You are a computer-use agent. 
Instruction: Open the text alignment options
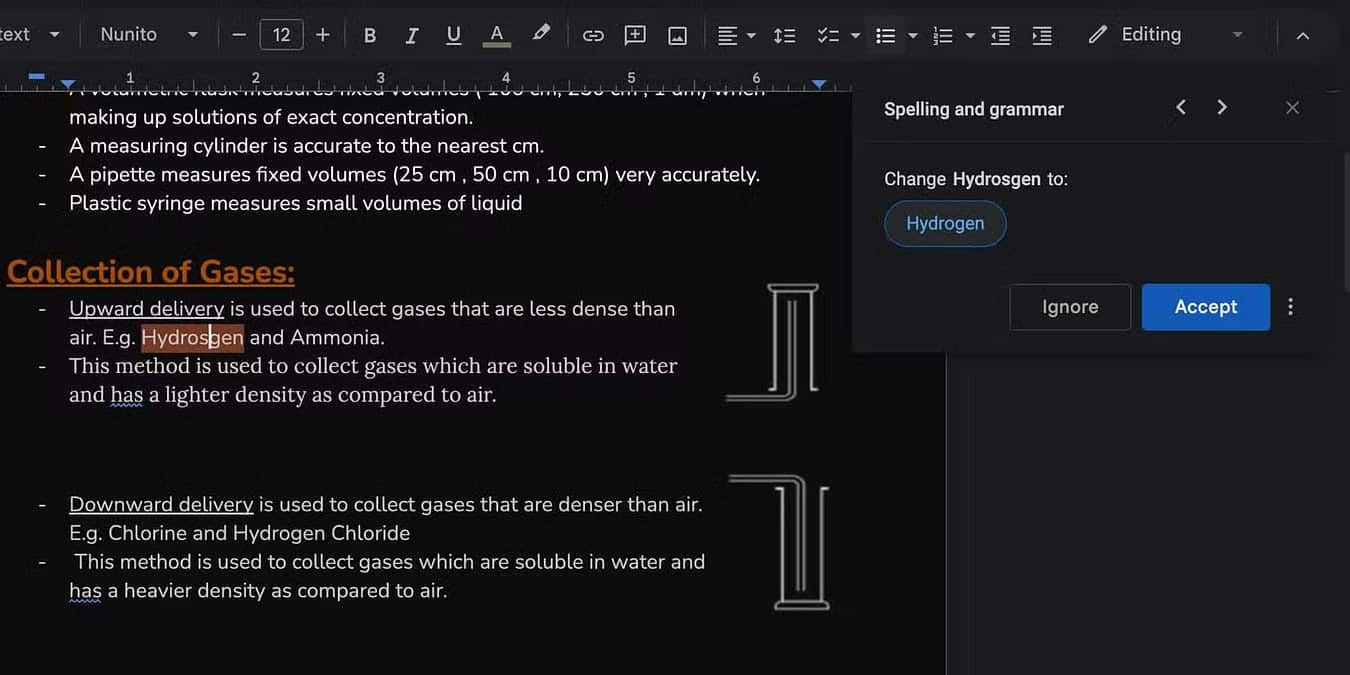[x=736, y=35]
